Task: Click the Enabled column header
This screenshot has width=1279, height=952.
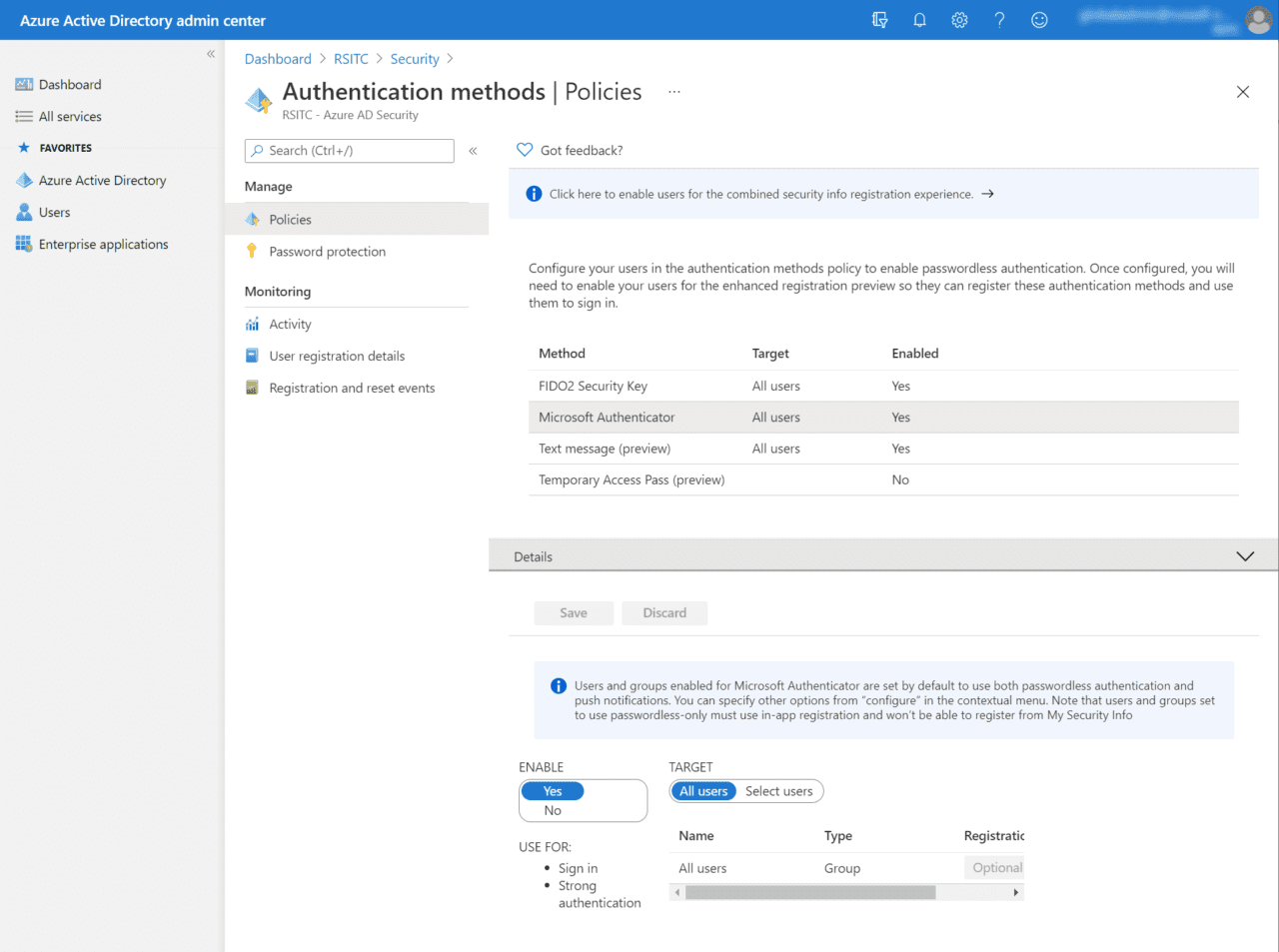Action: (915, 354)
